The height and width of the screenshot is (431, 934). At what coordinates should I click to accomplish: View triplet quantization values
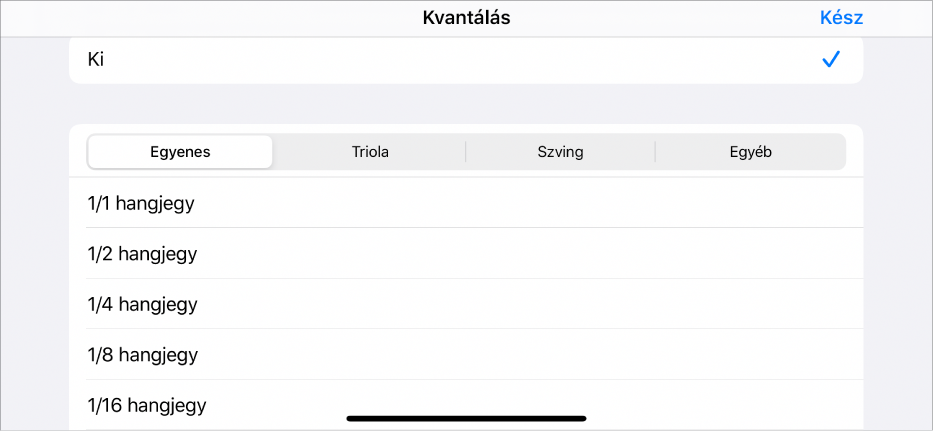pos(370,152)
